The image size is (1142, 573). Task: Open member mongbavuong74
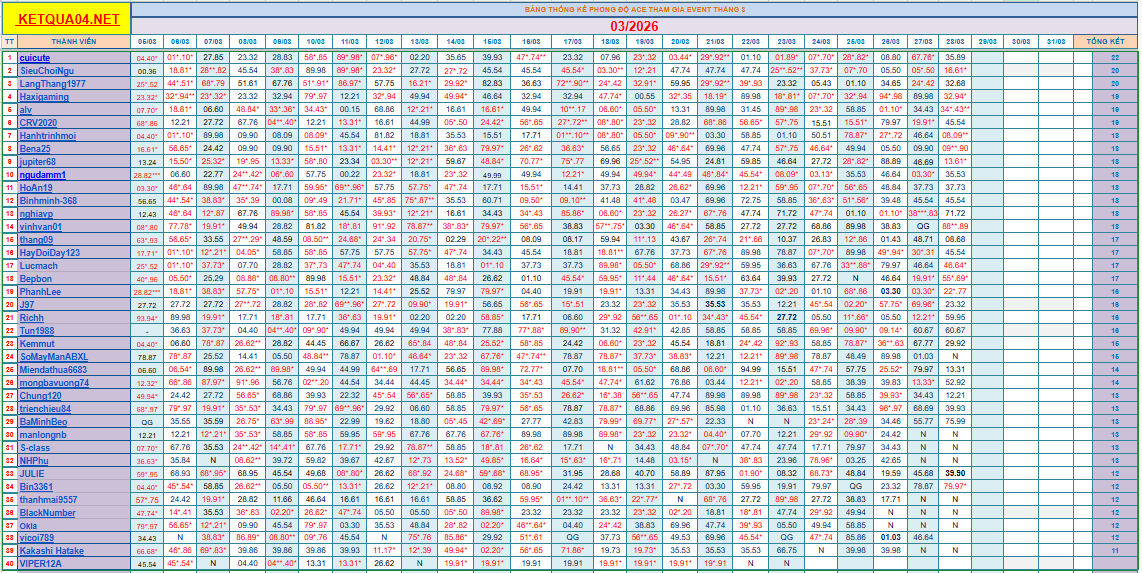click(55, 383)
